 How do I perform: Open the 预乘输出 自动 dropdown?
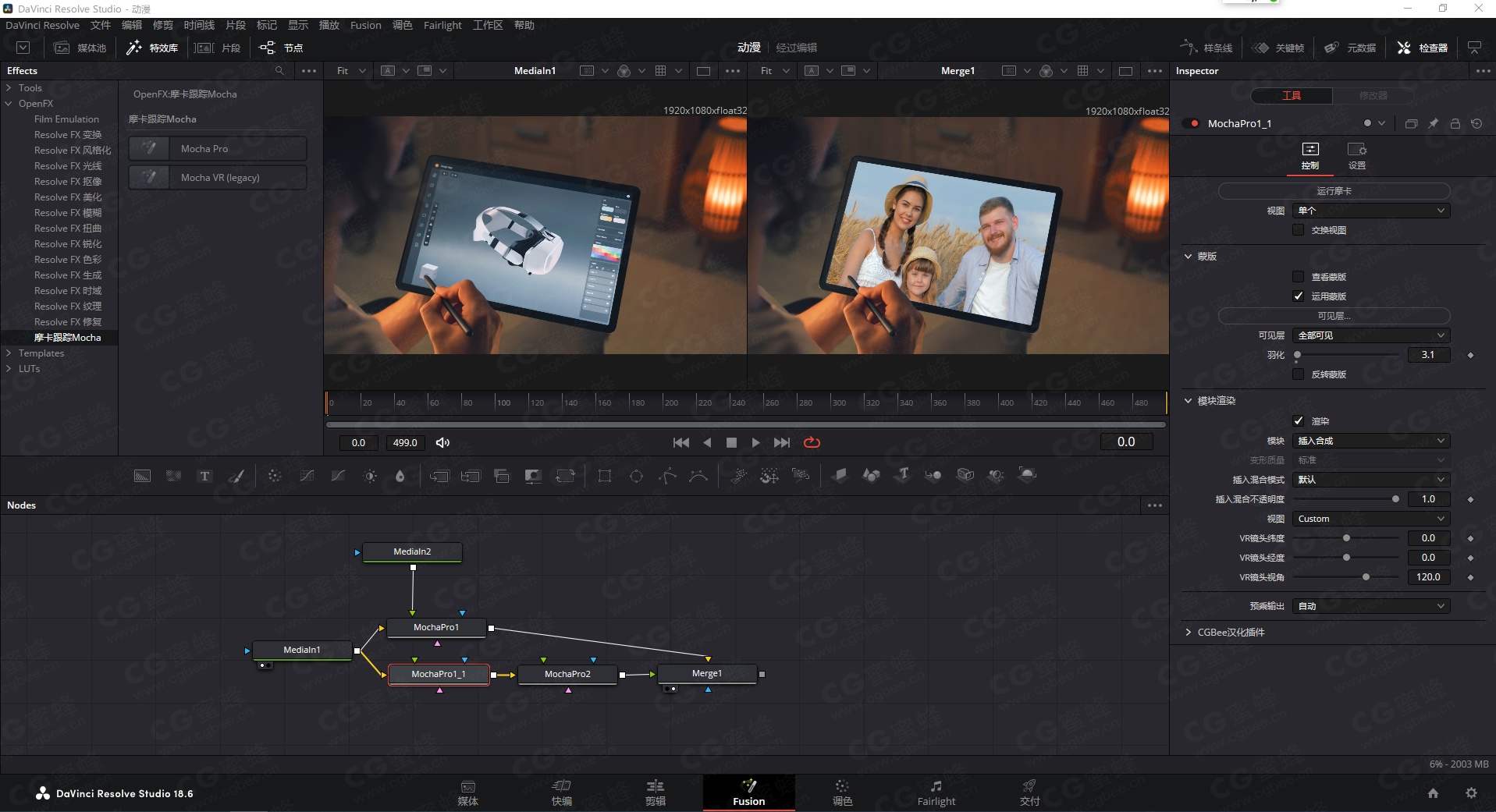1371,606
